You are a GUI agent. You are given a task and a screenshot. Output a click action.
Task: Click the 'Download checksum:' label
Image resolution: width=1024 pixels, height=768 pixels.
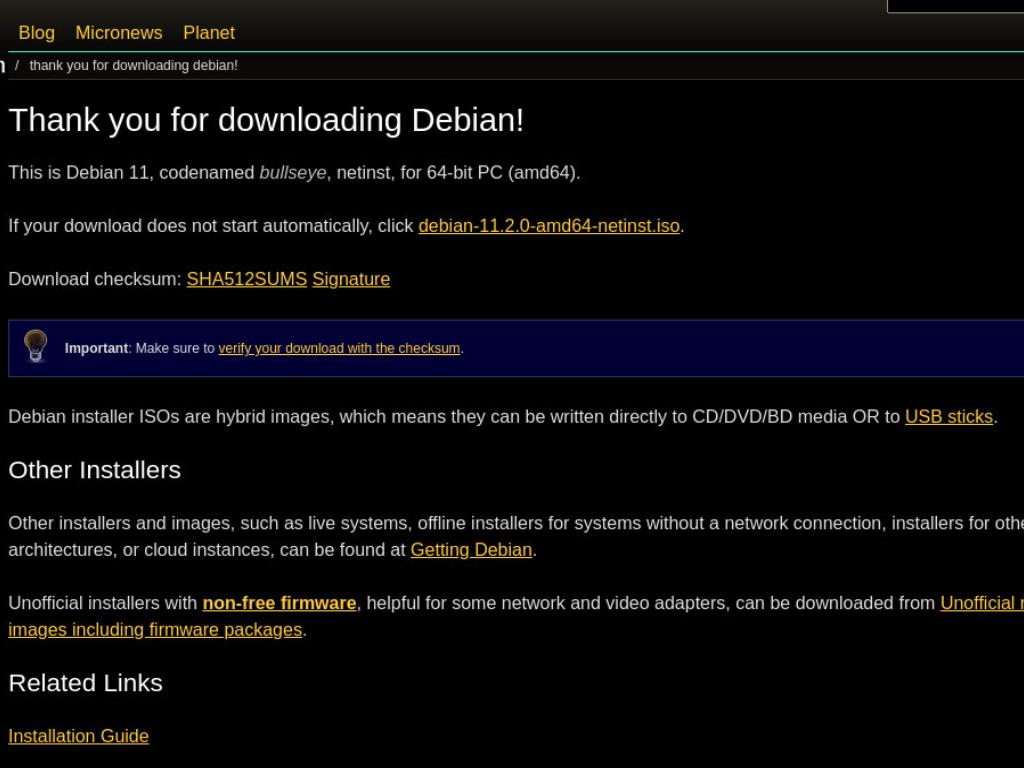coord(95,279)
